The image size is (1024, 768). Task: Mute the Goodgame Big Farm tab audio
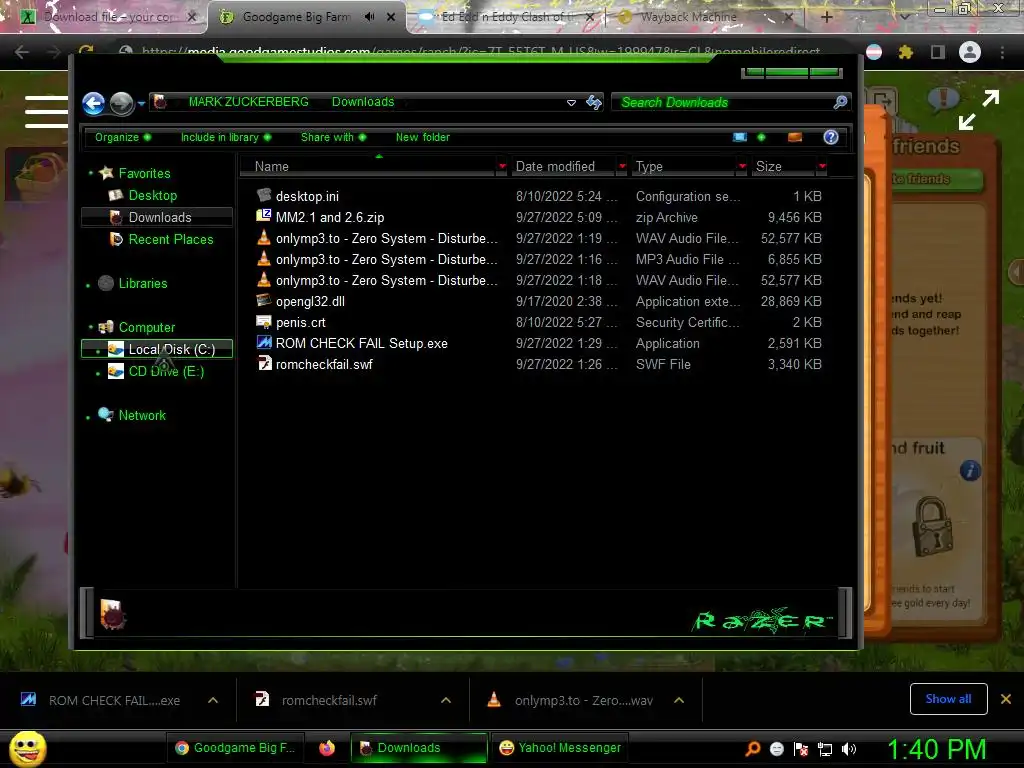[369, 17]
